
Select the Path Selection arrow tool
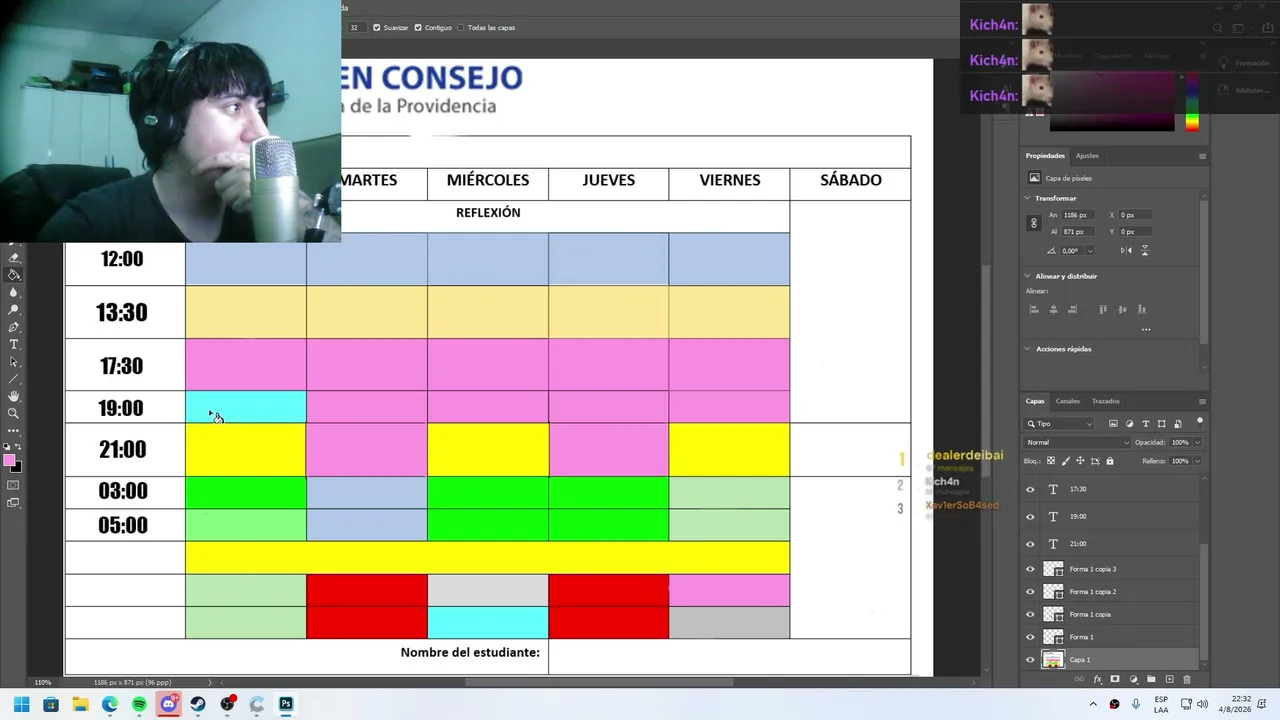14,362
